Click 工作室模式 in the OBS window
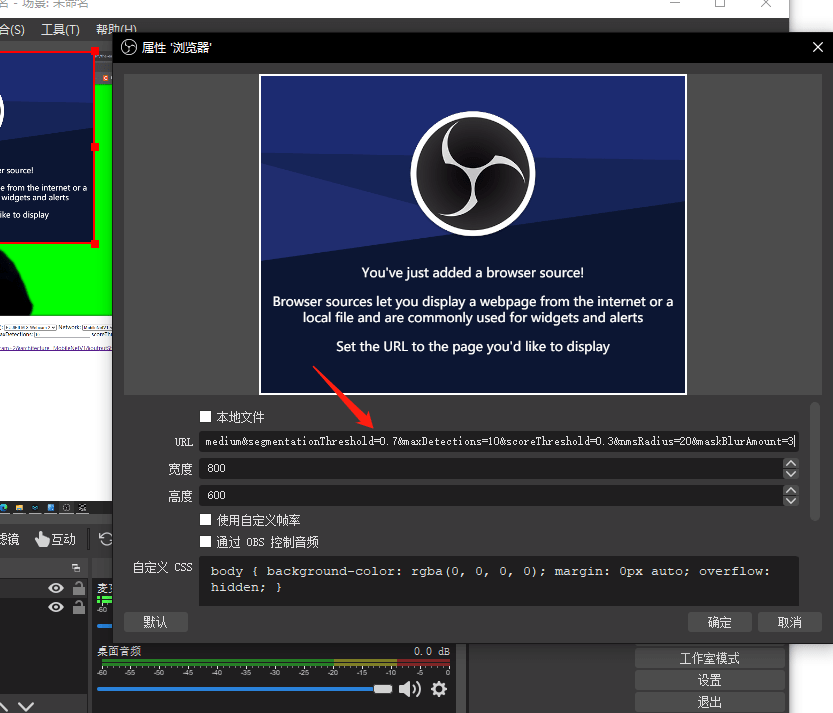This screenshot has width=833, height=713. (710, 658)
